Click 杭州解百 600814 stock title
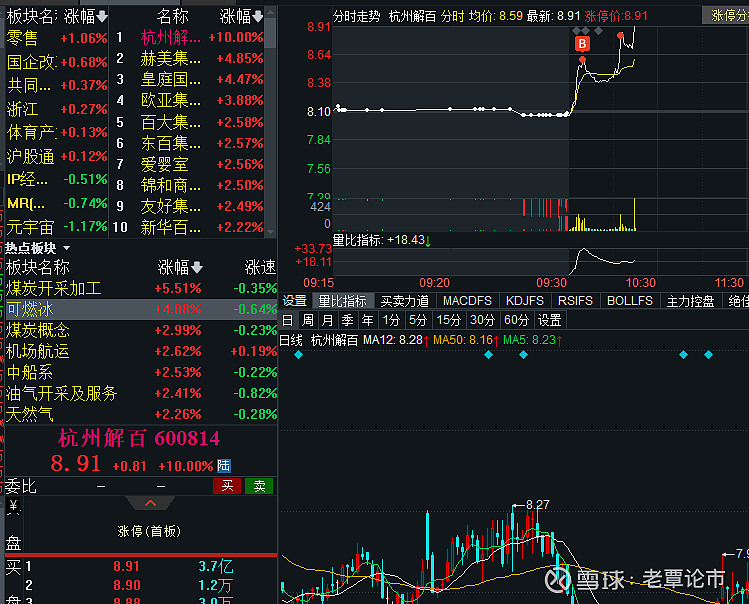The image size is (749, 604). pos(139,438)
